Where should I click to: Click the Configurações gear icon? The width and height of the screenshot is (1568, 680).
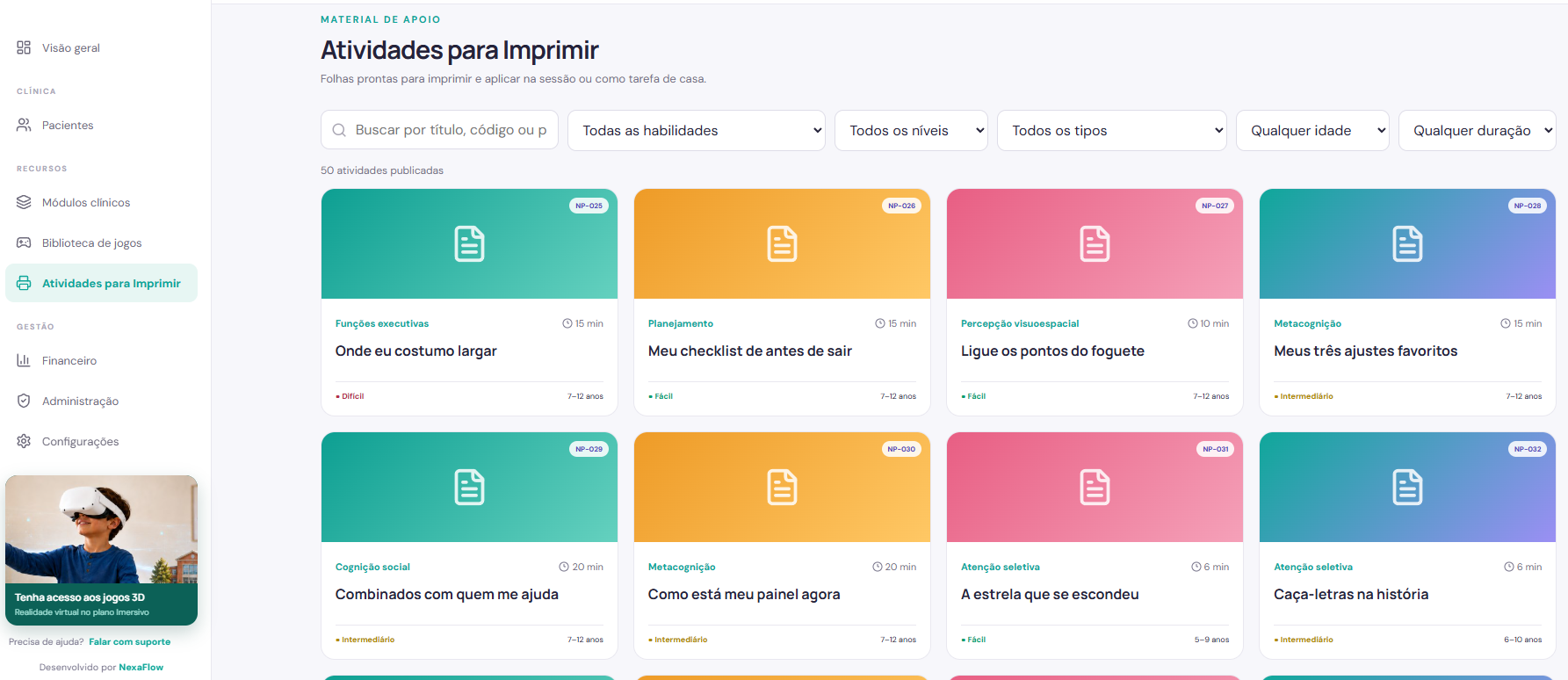coord(24,441)
